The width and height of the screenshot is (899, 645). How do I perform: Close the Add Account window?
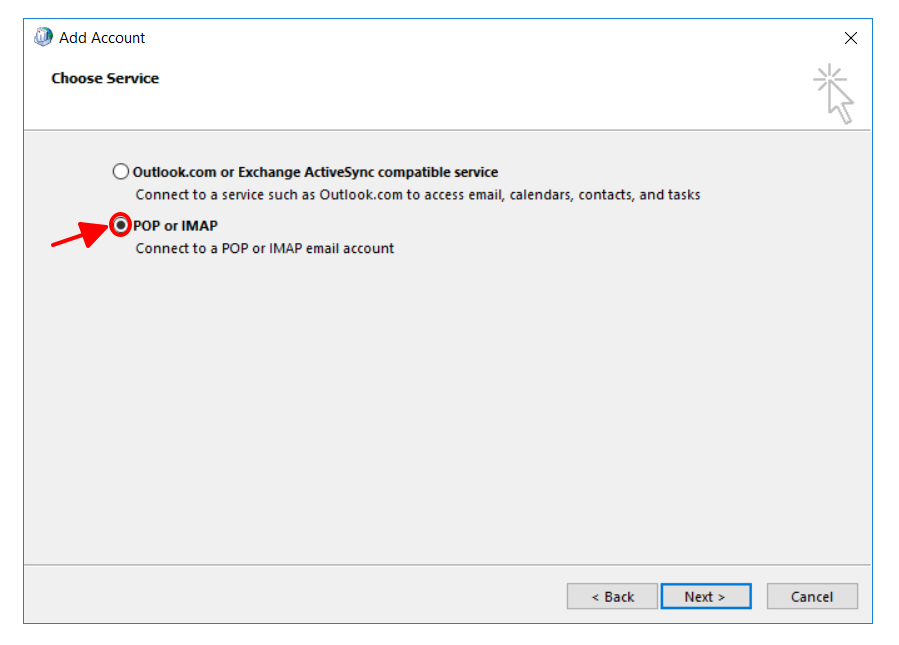(851, 38)
